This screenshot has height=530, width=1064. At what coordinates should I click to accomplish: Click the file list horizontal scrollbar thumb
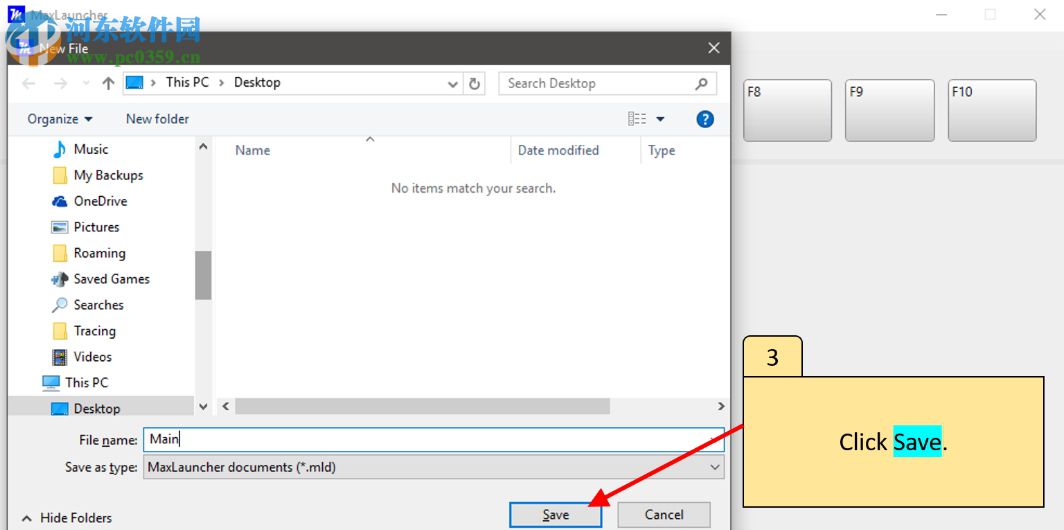coord(422,406)
